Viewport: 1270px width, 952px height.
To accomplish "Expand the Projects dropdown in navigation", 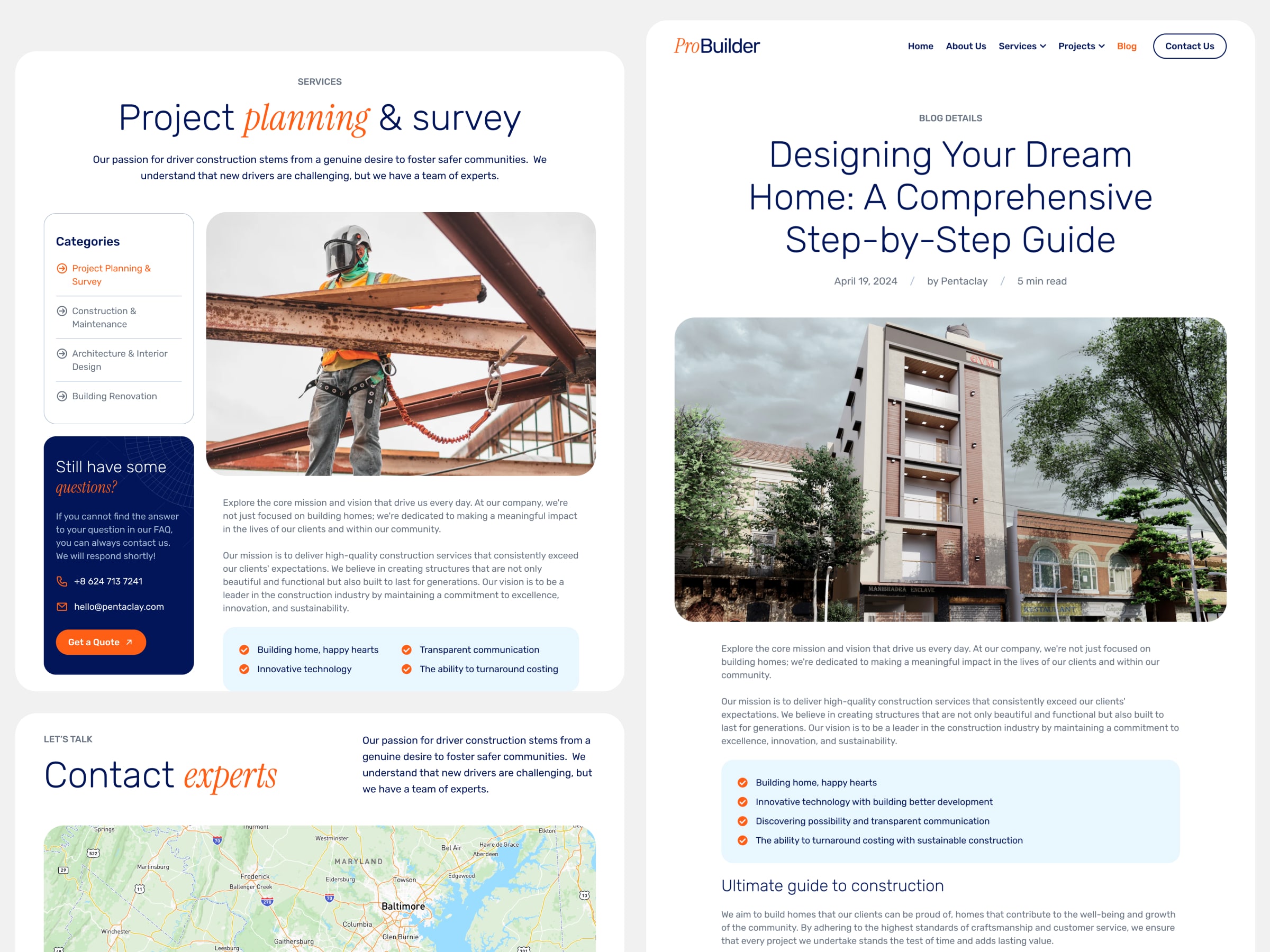I will (x=1083, y=46).
